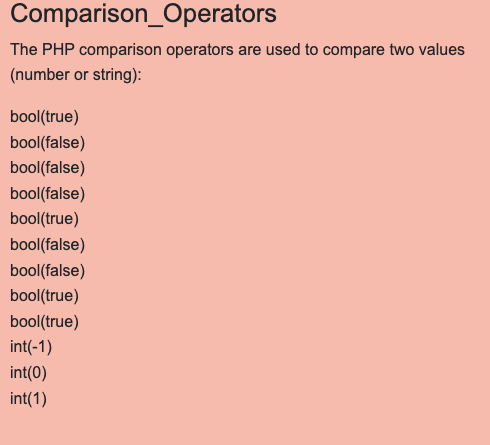This screenshot has width=490, height=445.
Task: Click the PHP comparison operators description paragraph
Action: (237, 62)
